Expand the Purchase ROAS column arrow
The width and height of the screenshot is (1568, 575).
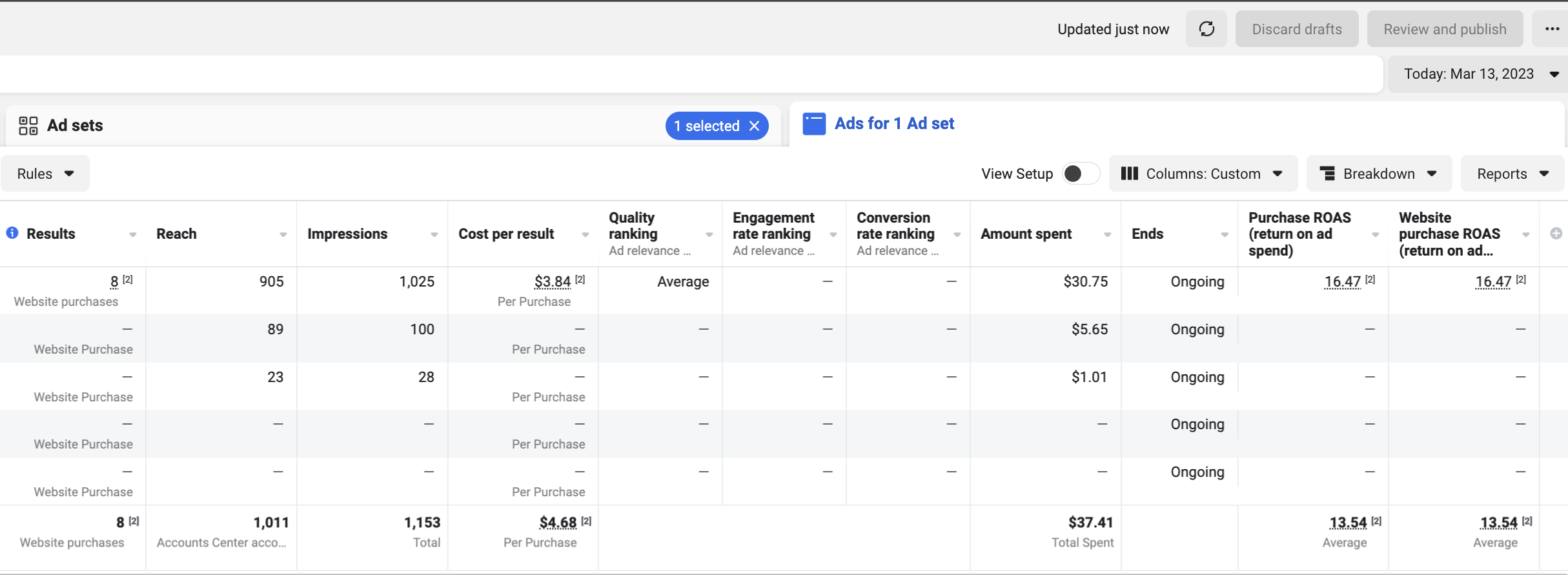coord(1375,235)
